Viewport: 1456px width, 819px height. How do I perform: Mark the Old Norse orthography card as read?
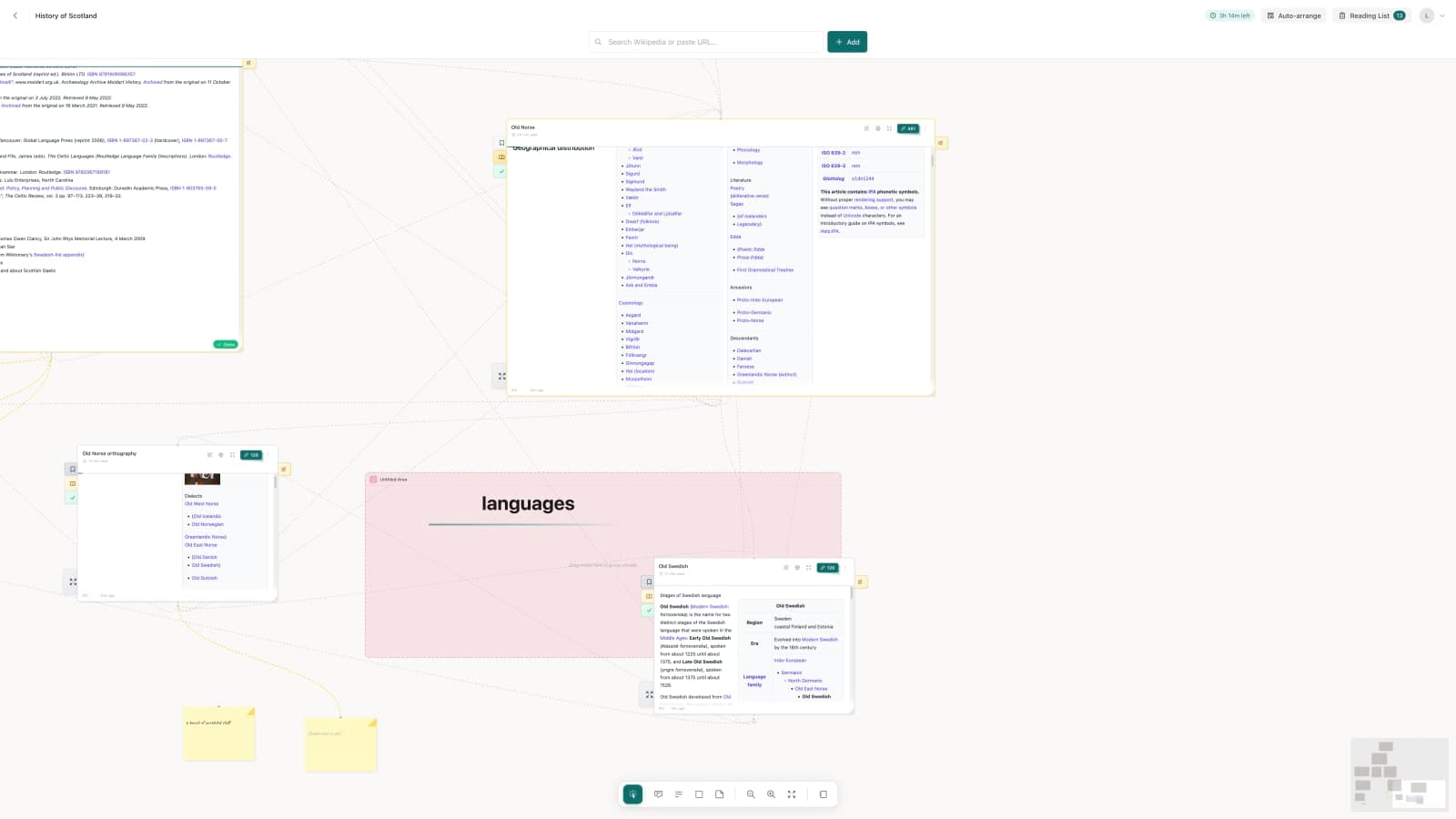[x=73, y=498]
